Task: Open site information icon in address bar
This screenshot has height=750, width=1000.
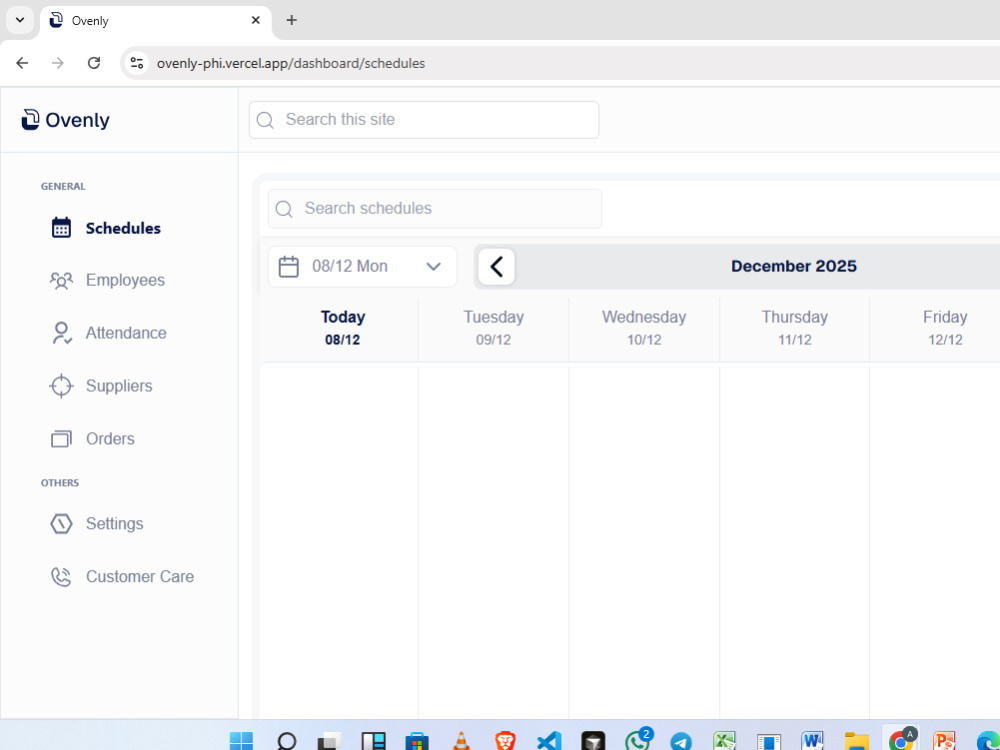Action: click(x=136, y=63)
